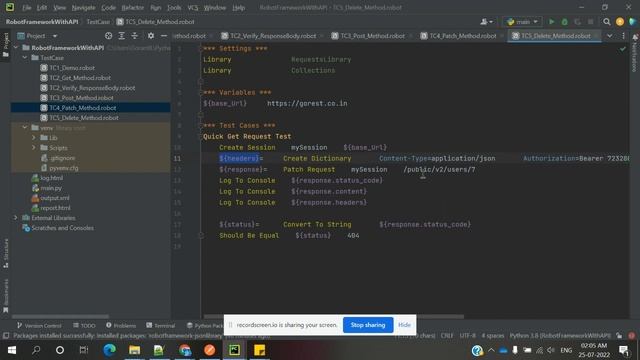Click UTF-8 encoding in status bar

coord(467,336)
